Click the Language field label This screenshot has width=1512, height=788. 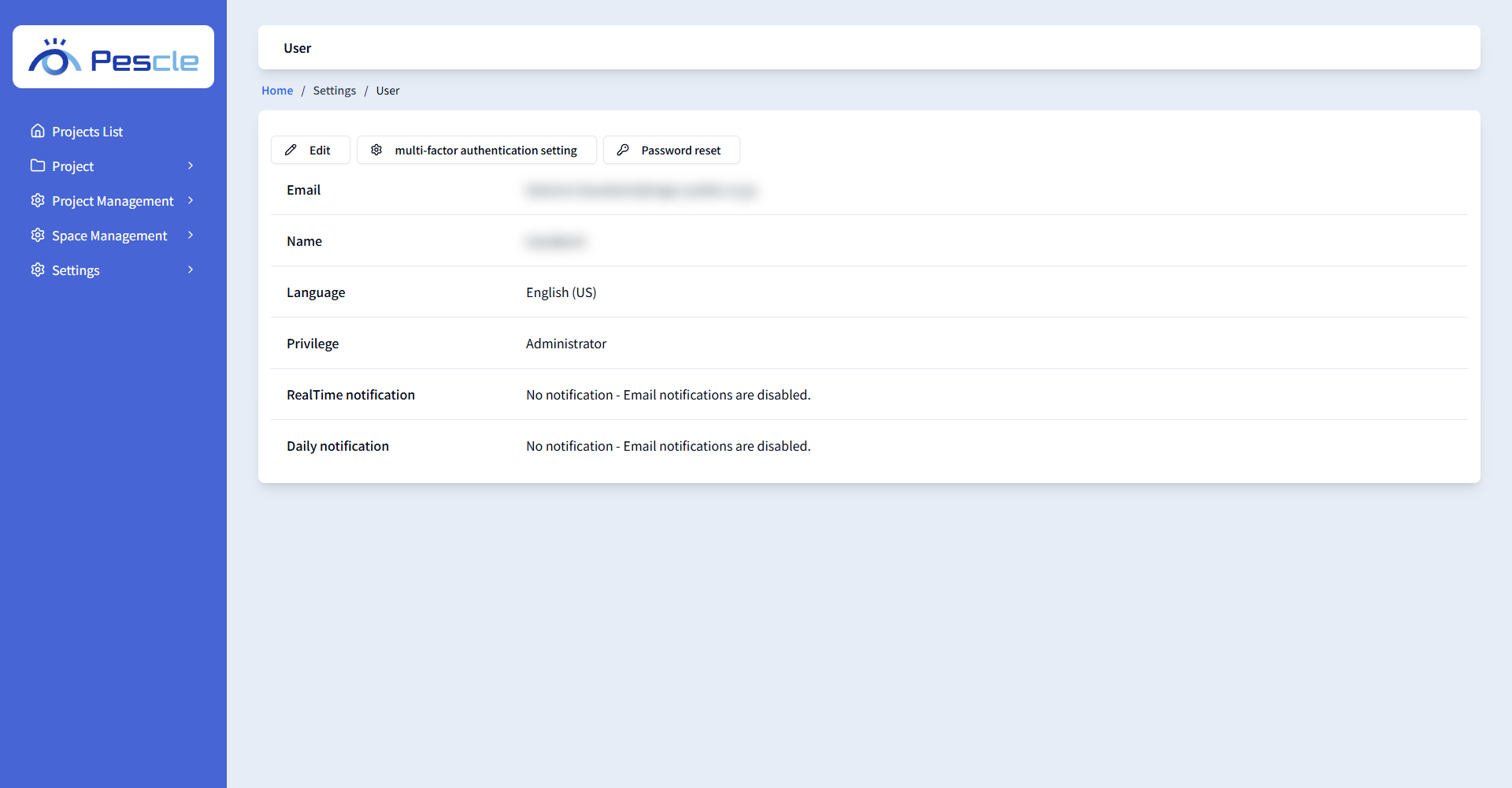click(316, 292)
